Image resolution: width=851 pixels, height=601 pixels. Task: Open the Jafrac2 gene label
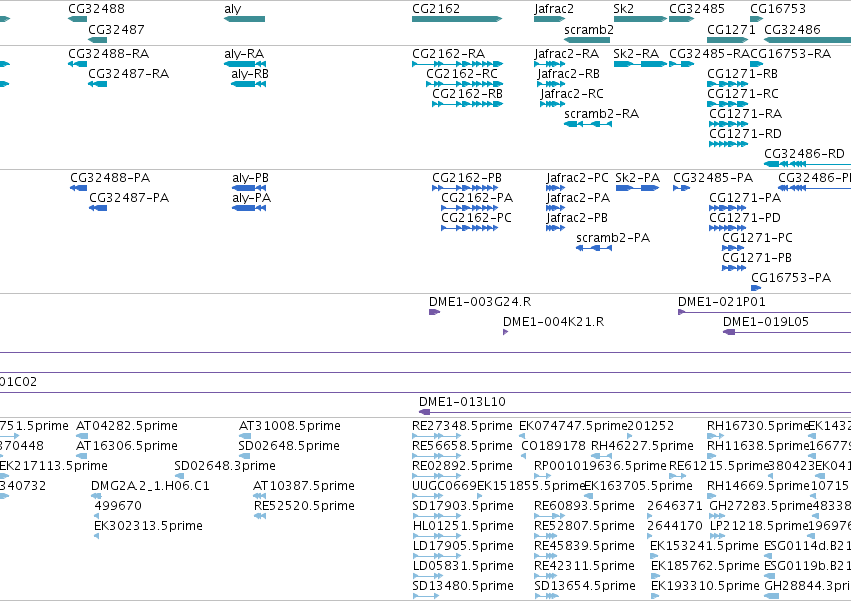(x=554, y=9)
